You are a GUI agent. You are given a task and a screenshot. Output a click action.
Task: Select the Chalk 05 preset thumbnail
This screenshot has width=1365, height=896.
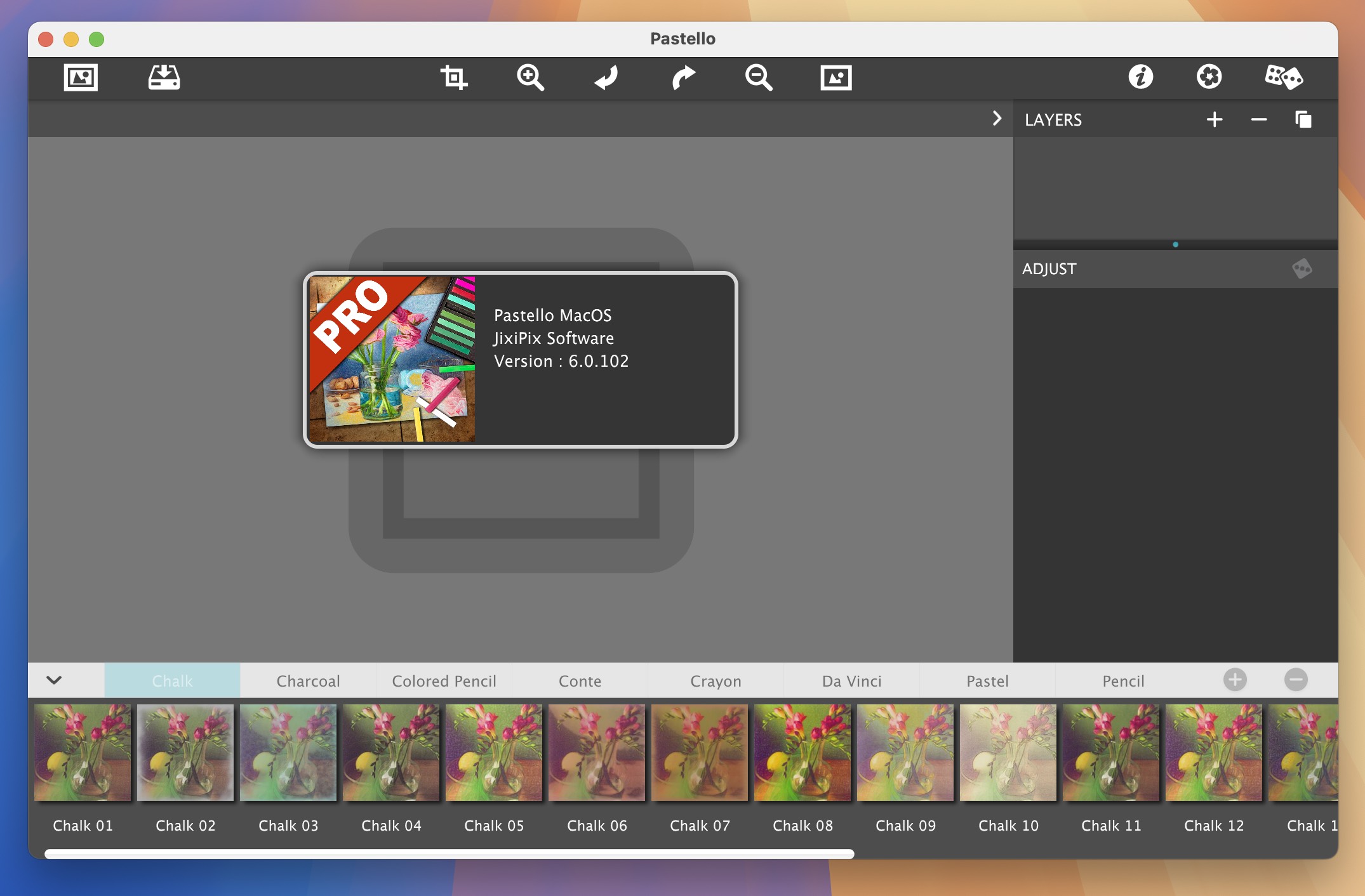pos(494,752)
